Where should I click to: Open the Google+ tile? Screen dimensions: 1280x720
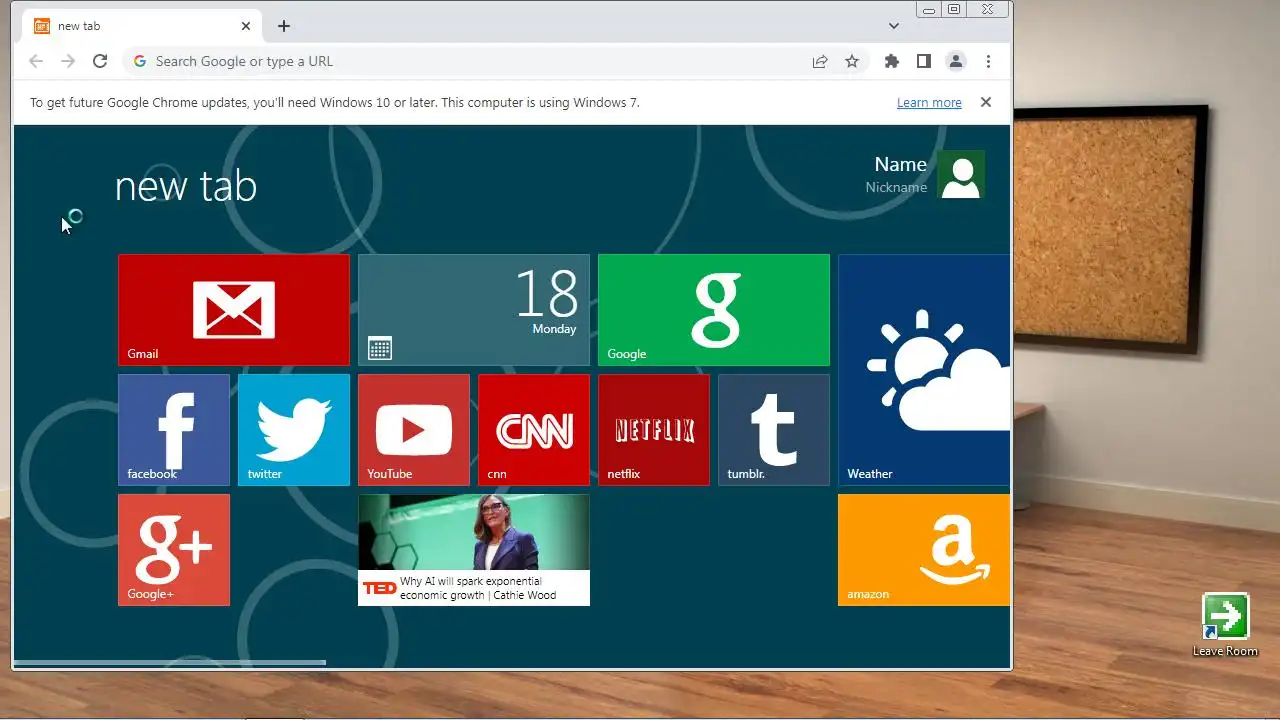click(174, 550)
